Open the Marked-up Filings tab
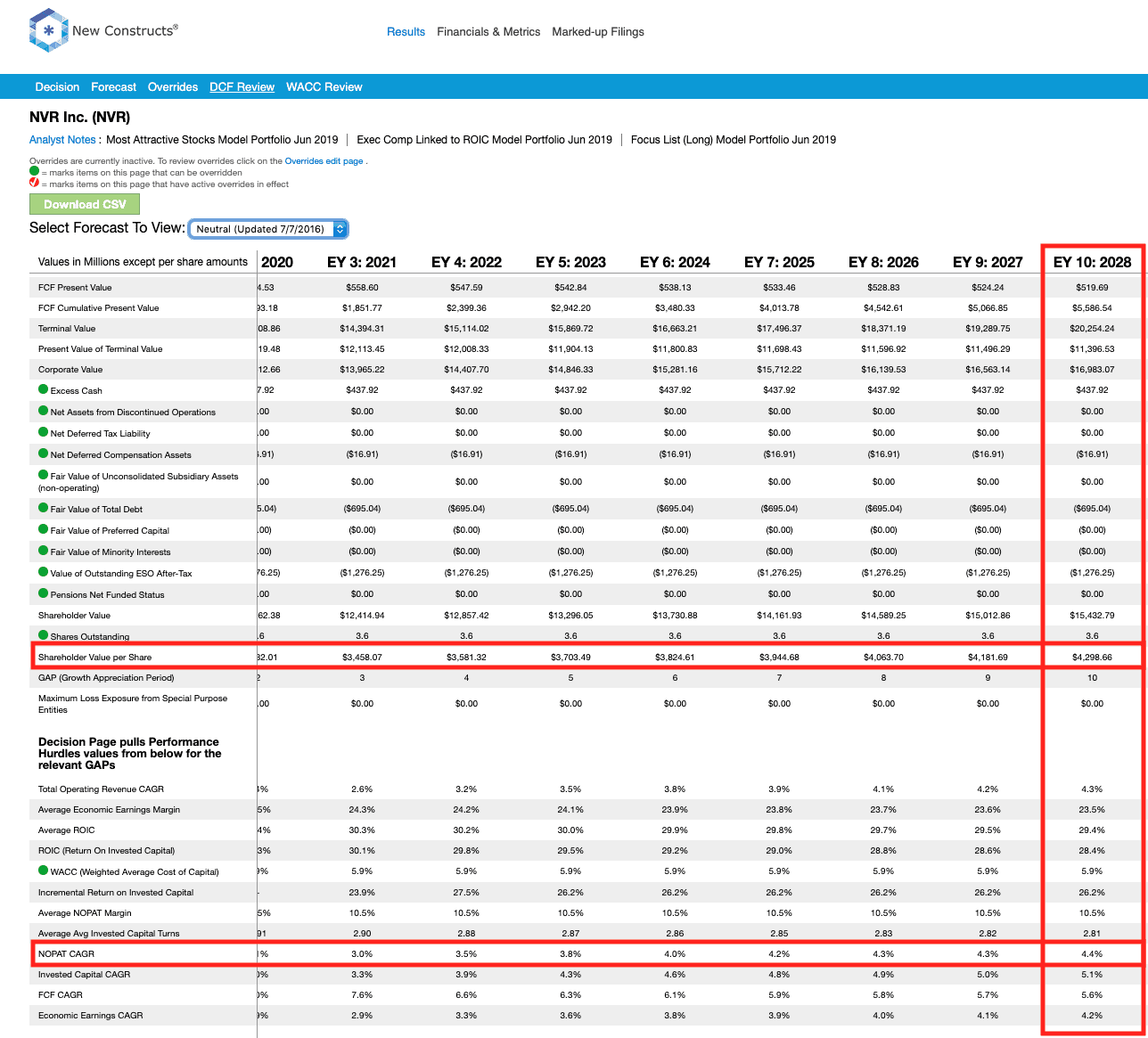The image size is (1148, 1038). pos(598,31)
